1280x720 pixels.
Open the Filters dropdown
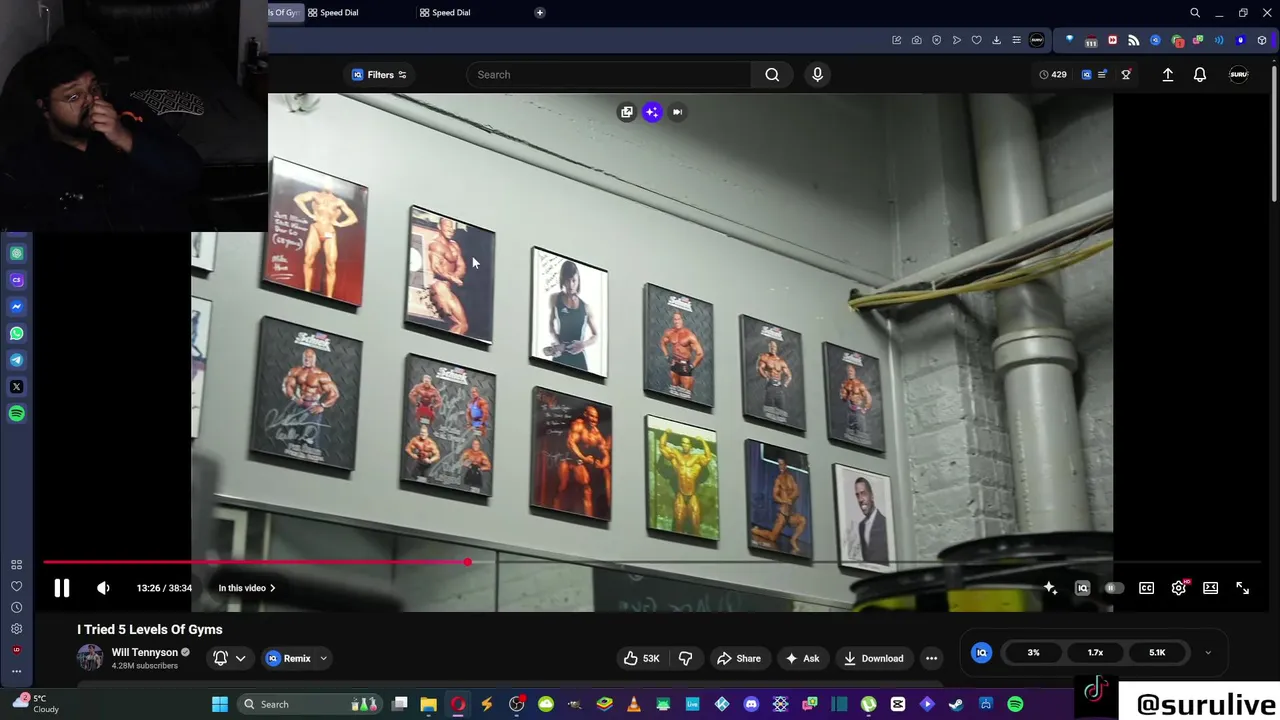coord(379,74)
